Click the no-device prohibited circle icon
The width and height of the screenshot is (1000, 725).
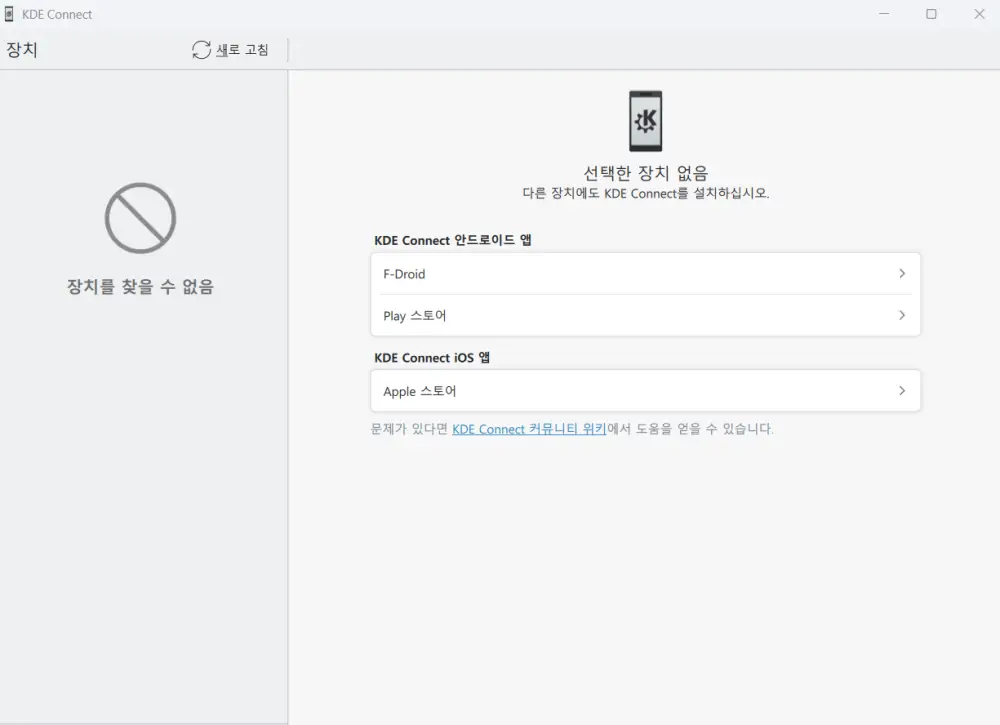[x=140, y=218]
